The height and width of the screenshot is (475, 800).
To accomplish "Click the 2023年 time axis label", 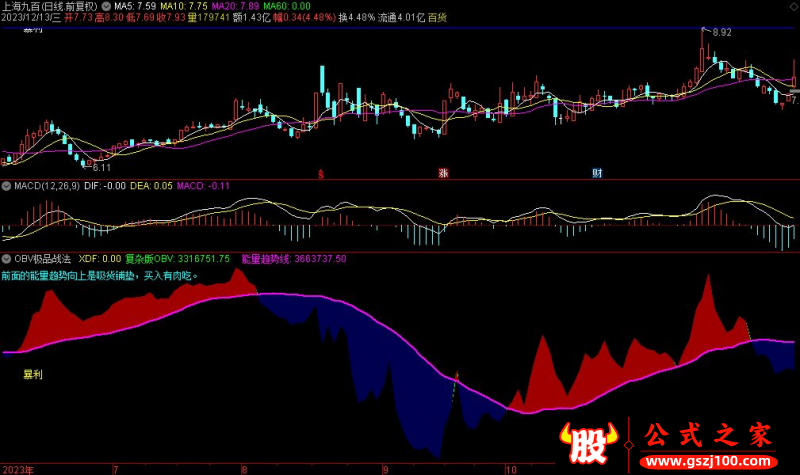I will tap(20, 468).
